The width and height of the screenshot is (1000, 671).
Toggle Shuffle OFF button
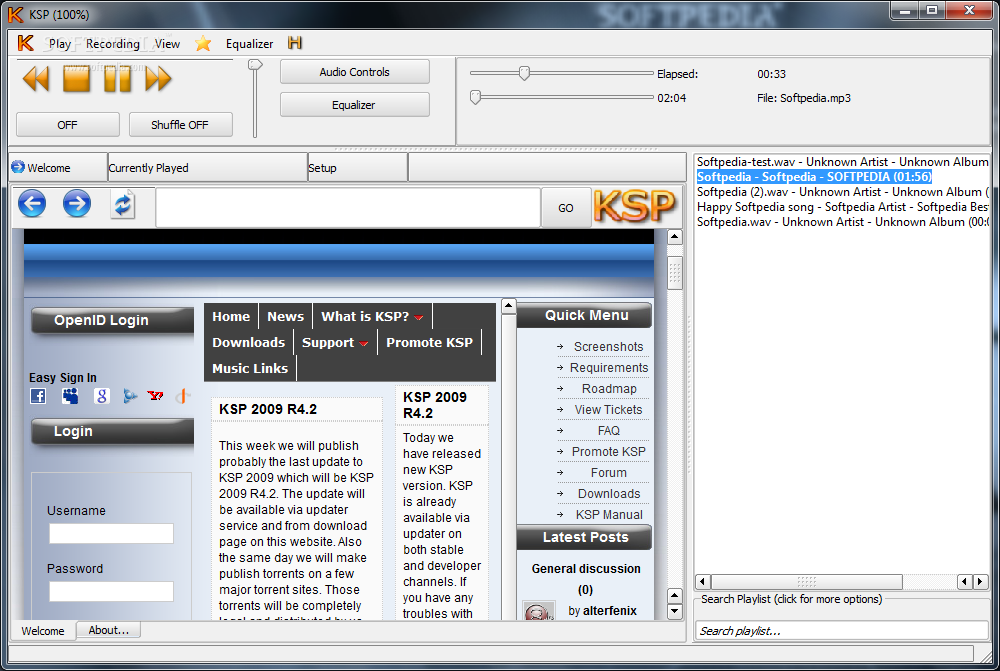(180, 124)
